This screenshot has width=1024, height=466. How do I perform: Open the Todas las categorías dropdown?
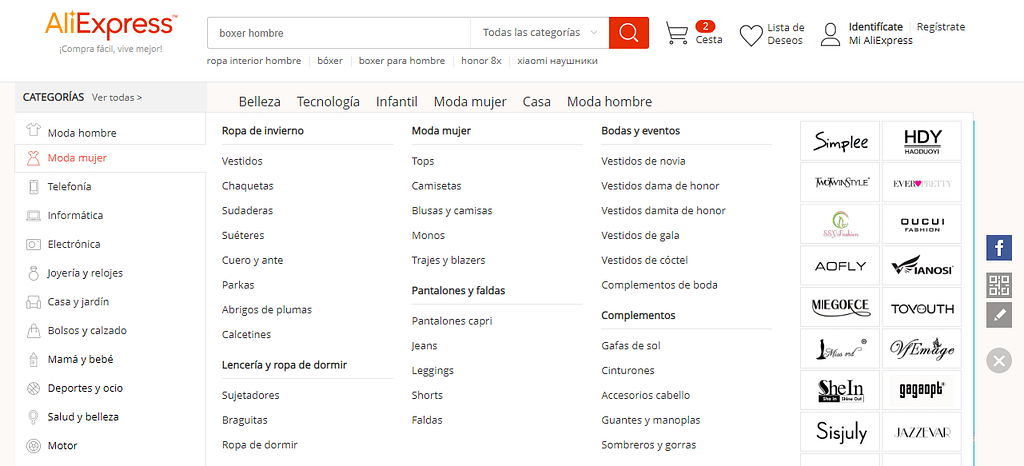pos(539,33)
